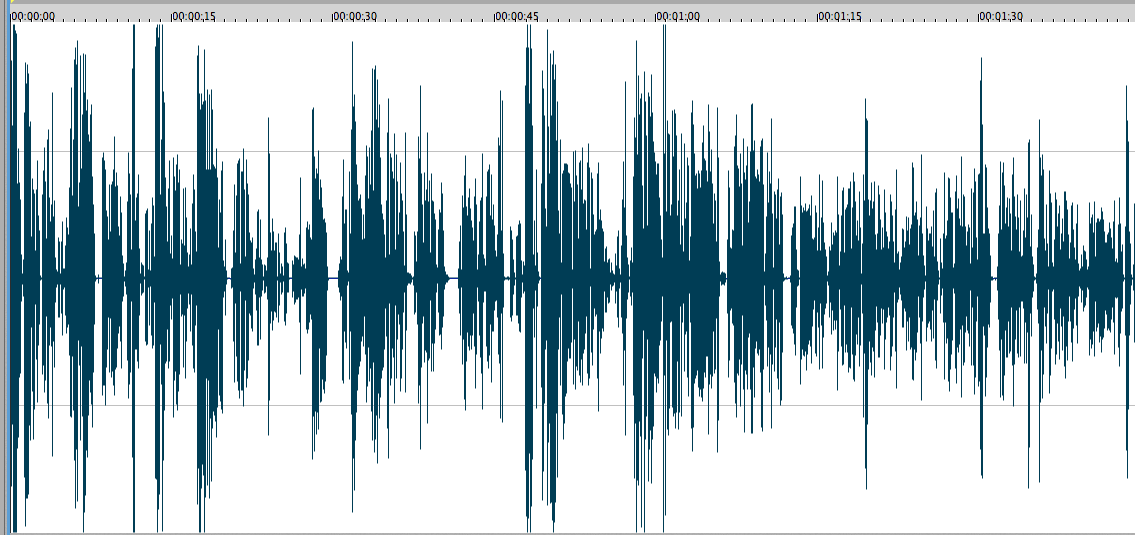This screenshot has height=535, width=1135.
Task: Click the 00:00:45 mark on ruler
Action: [x=517, y=16]
